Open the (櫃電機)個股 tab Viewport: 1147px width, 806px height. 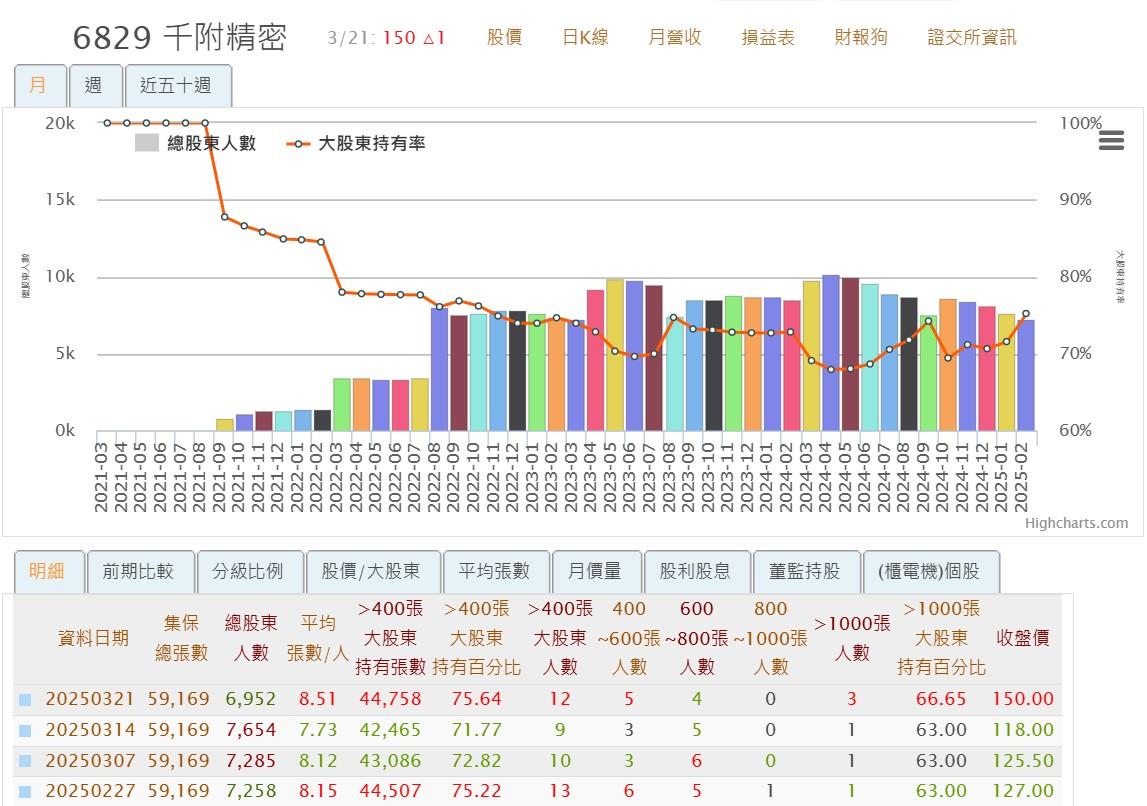[930, 571]
